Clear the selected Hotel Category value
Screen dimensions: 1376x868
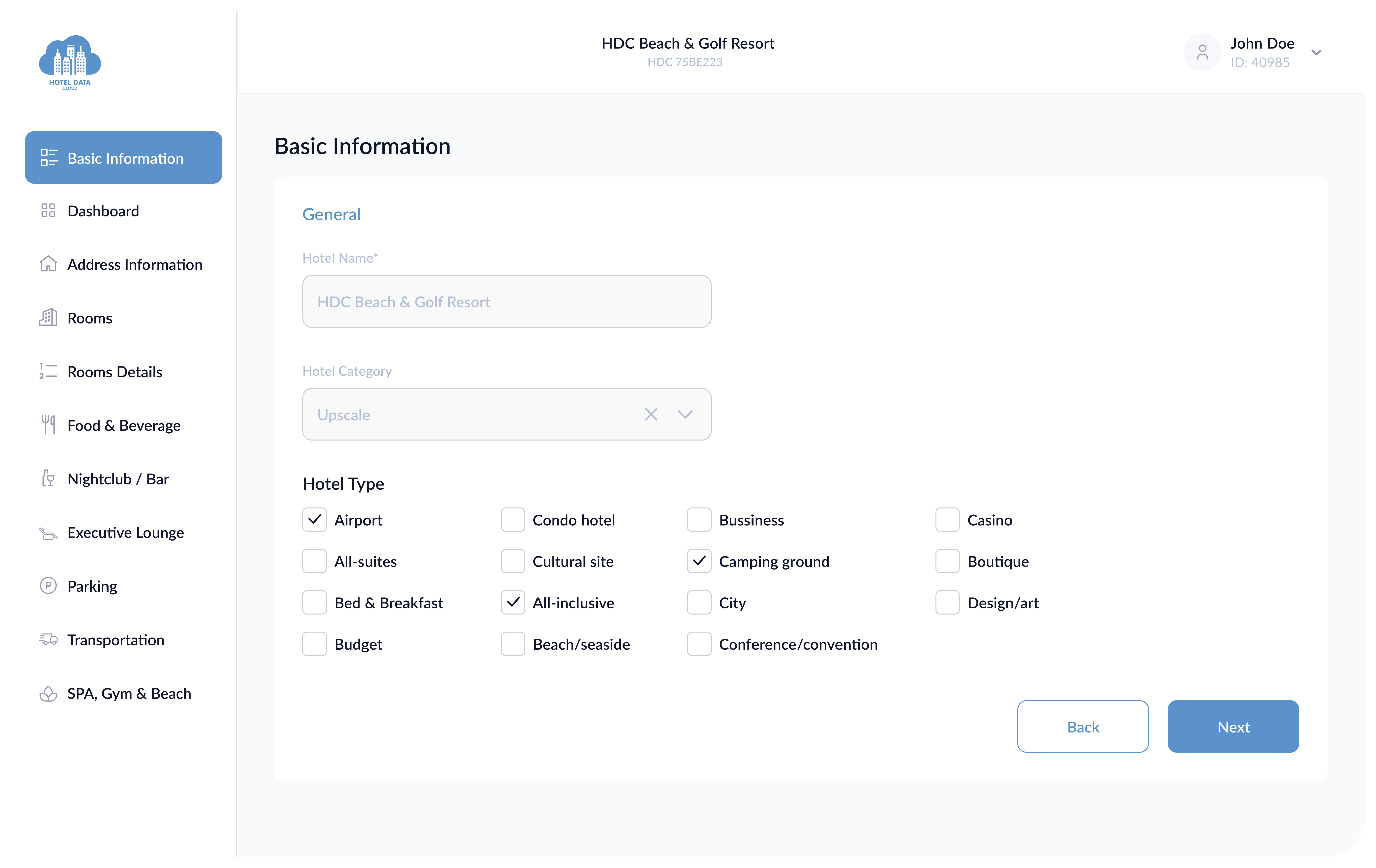(651, 414)
